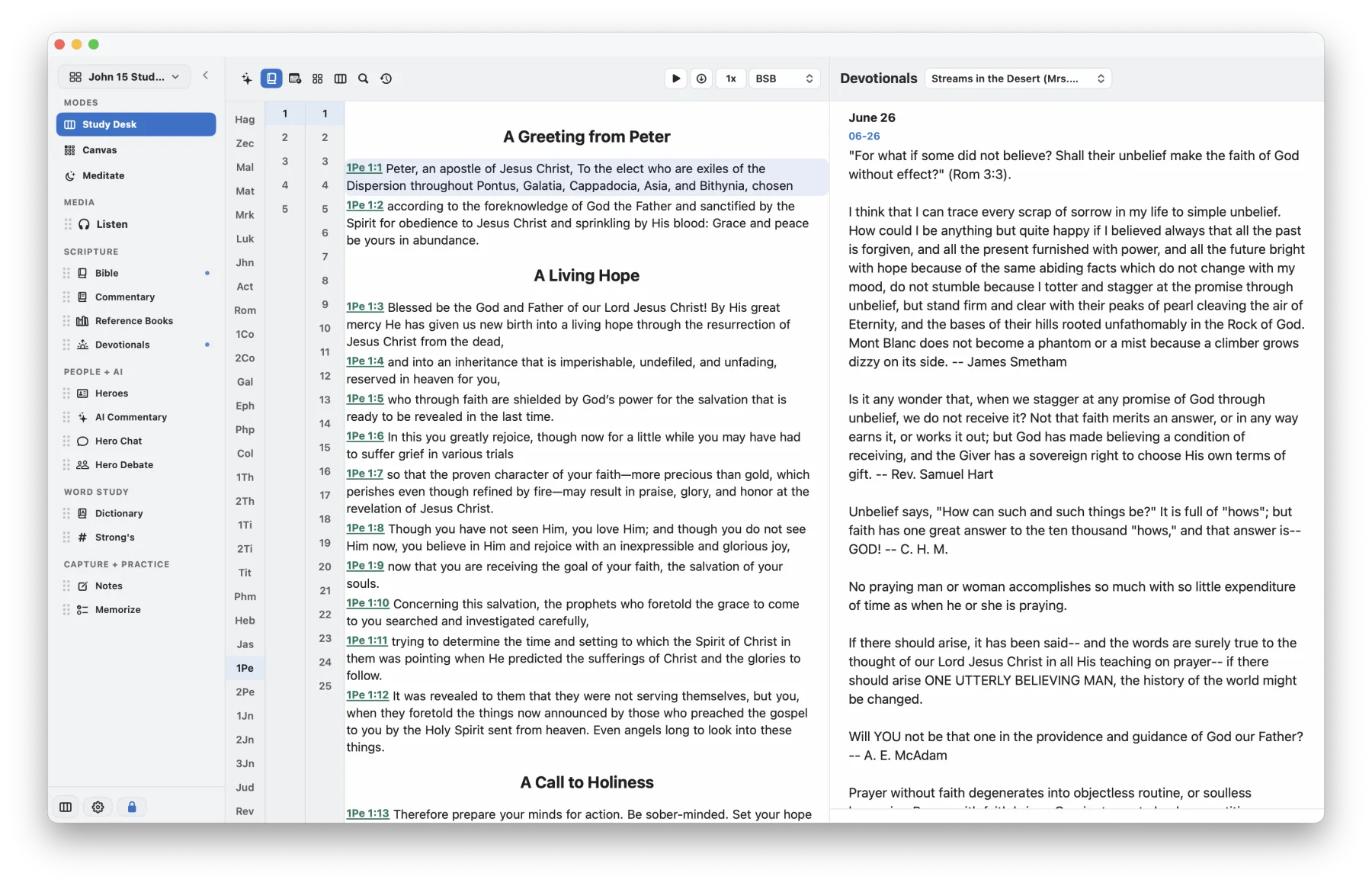Click the download audio icon
Viewport: 1372px width, 886px height.
point(701,79)
